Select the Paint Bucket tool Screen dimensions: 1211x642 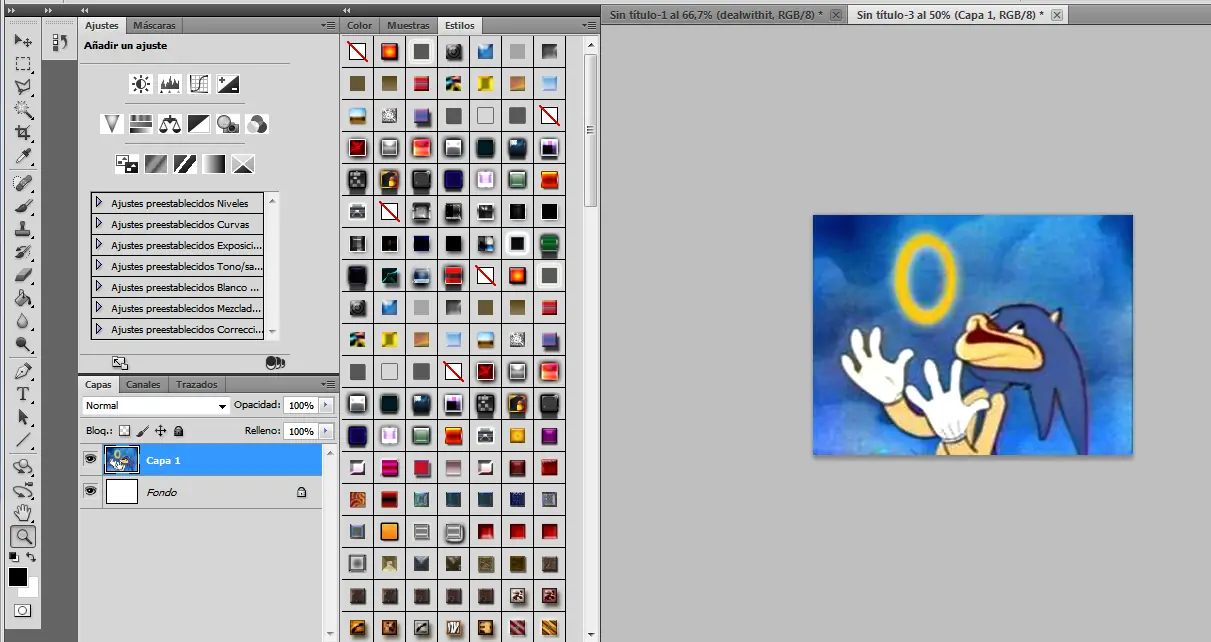click(23, 298)
